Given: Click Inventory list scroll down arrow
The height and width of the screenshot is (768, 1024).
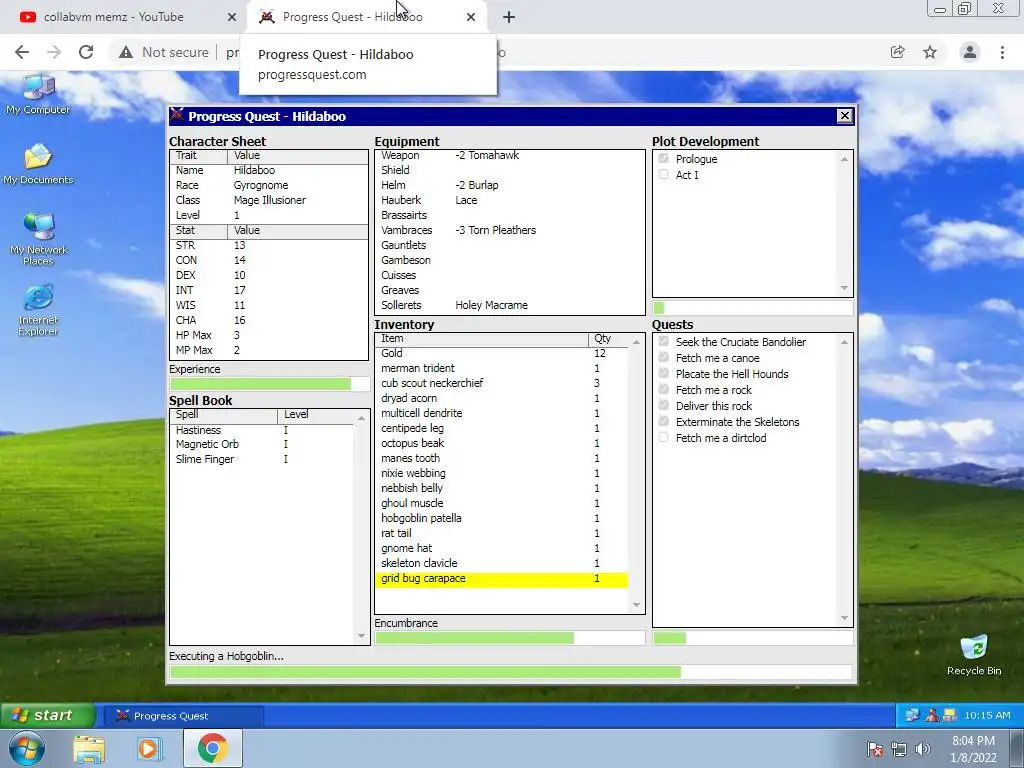Looking at the screenshot, I should (x=637, y=605).
